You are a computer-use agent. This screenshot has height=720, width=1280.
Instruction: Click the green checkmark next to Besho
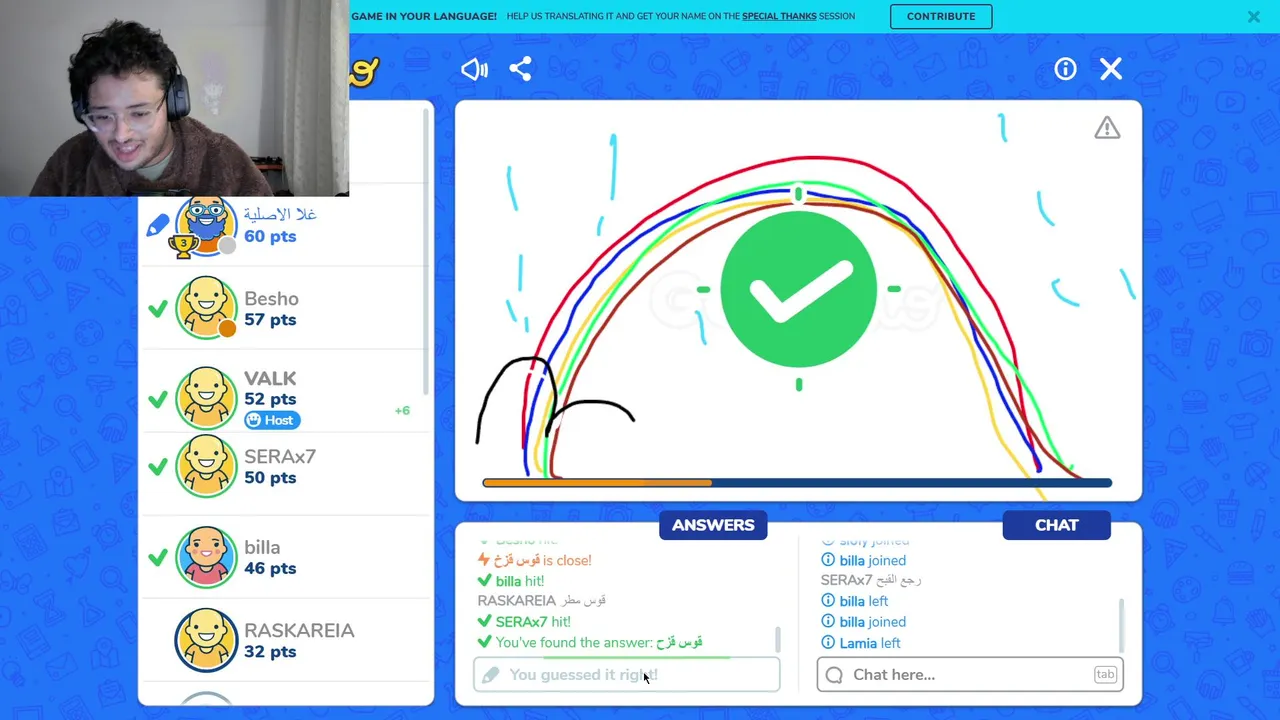(157, 309)
